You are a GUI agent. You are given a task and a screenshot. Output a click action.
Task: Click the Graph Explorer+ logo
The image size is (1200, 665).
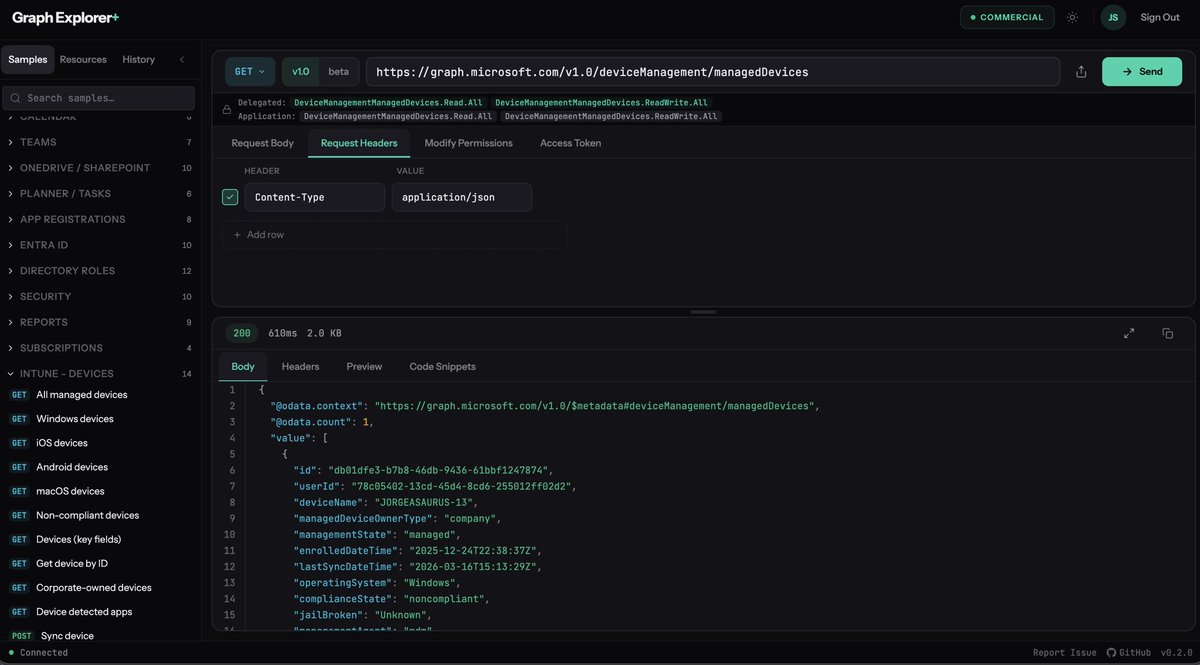[66, 17]
